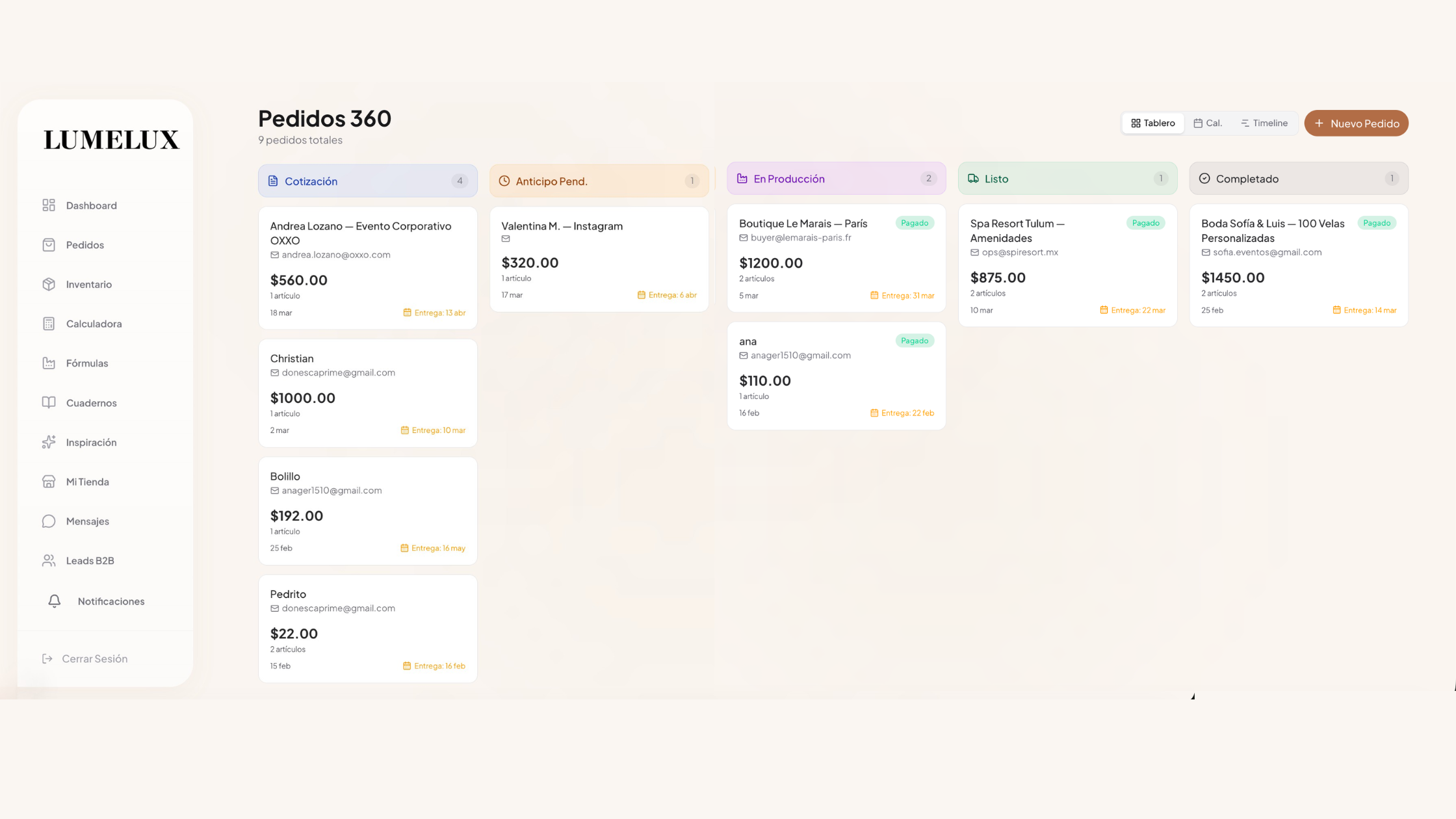Switch to the Cal. calendar view
Image resolution: width=1456 pixels, height=819 pixels.
(1208, 123)
